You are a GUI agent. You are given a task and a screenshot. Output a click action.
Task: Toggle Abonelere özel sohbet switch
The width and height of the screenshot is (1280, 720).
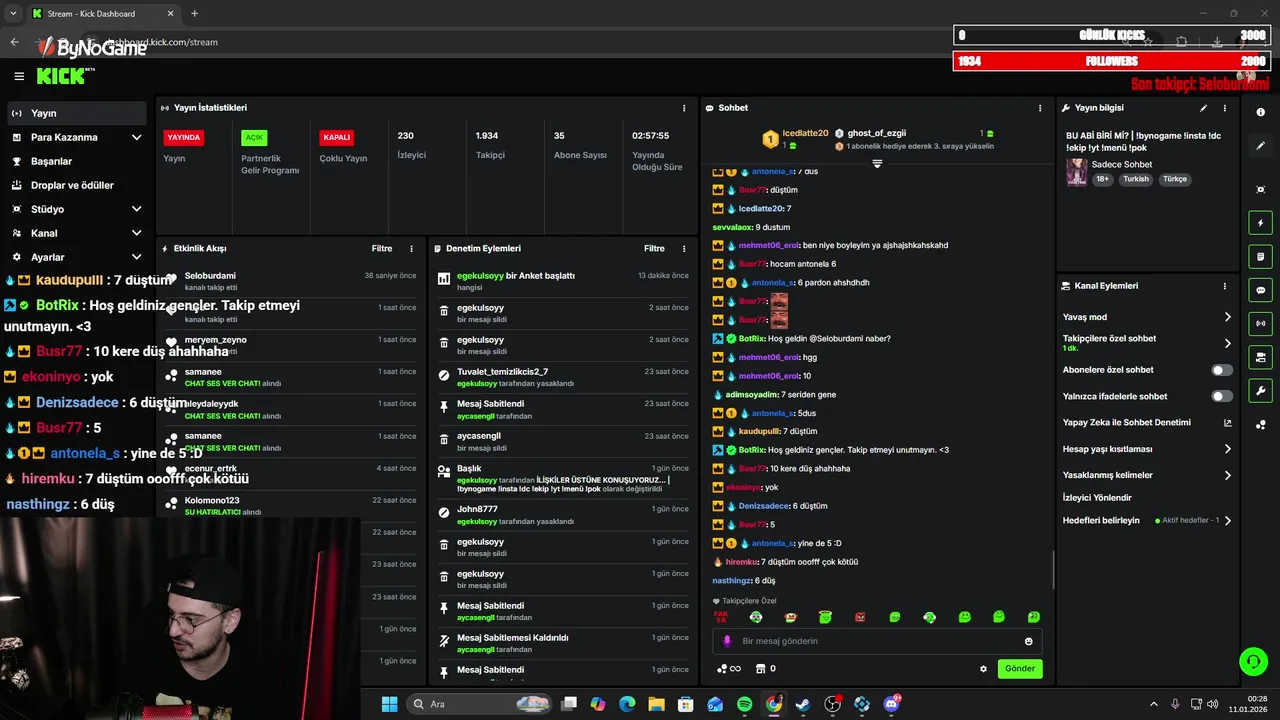[x=1222, y=370]
